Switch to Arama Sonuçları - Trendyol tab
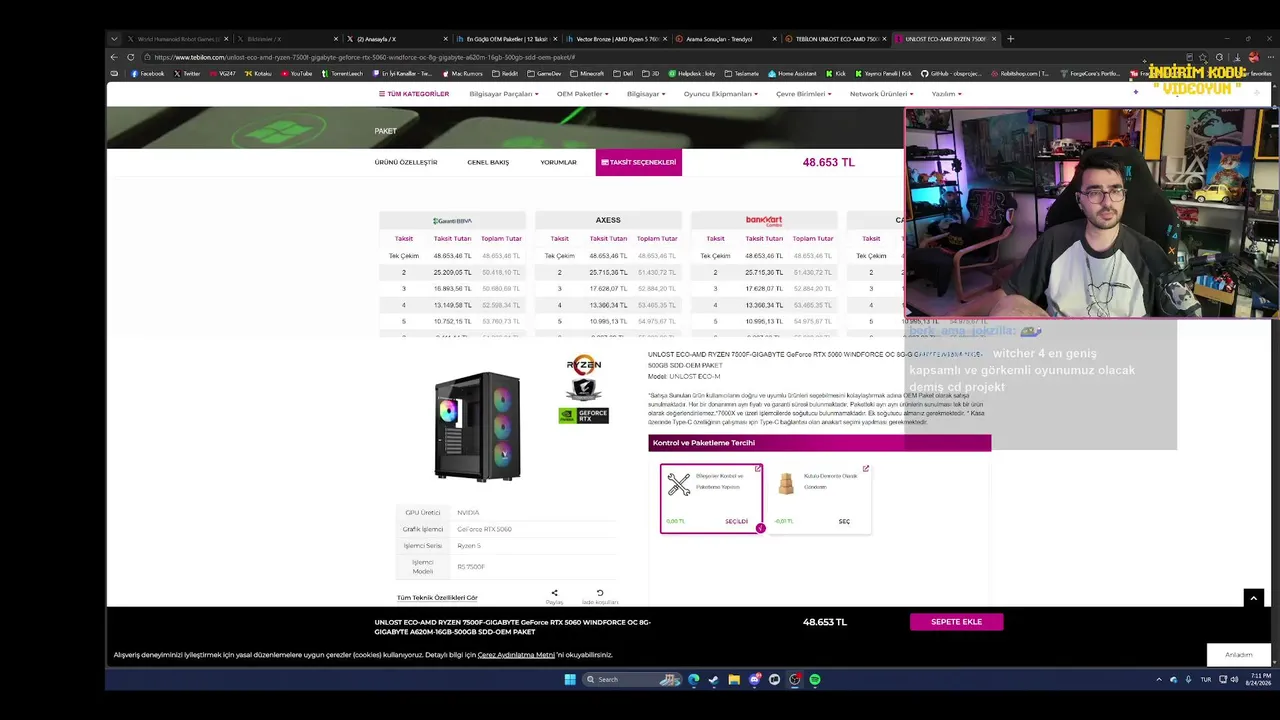This screenshot has width=1280, height=720. tap(727, 39)
